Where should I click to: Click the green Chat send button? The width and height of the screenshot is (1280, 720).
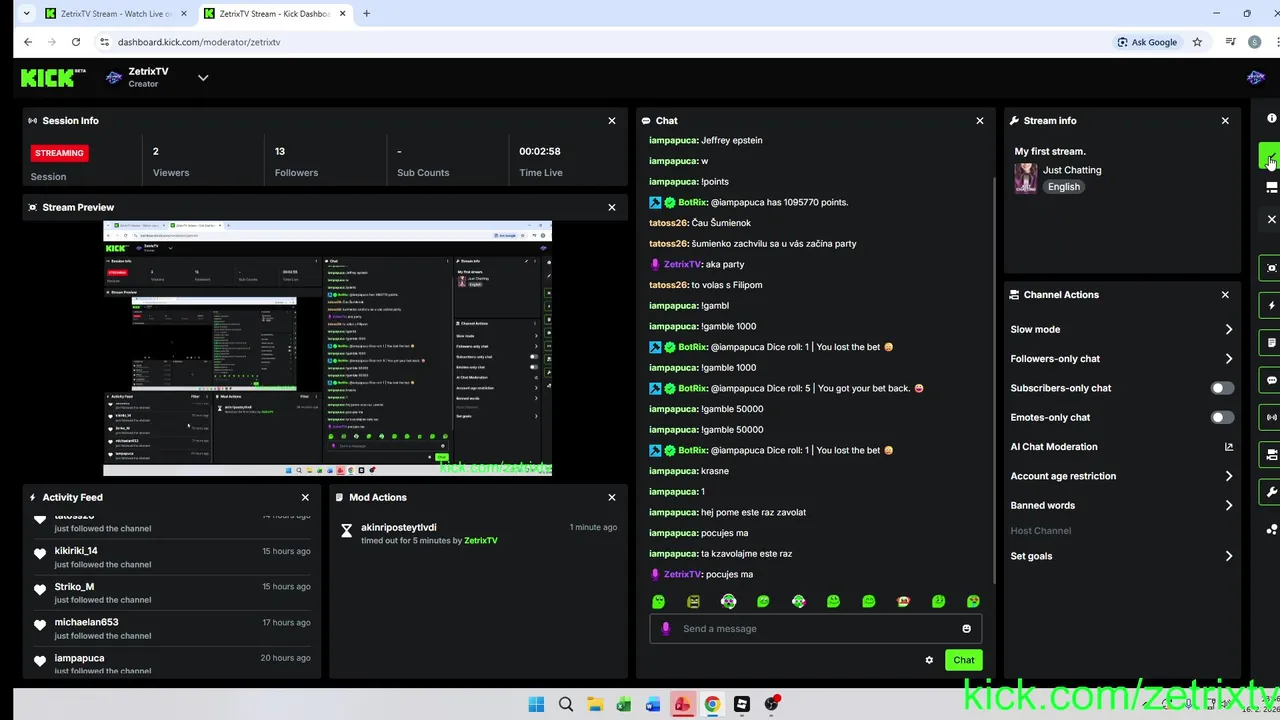coord(964,660)
